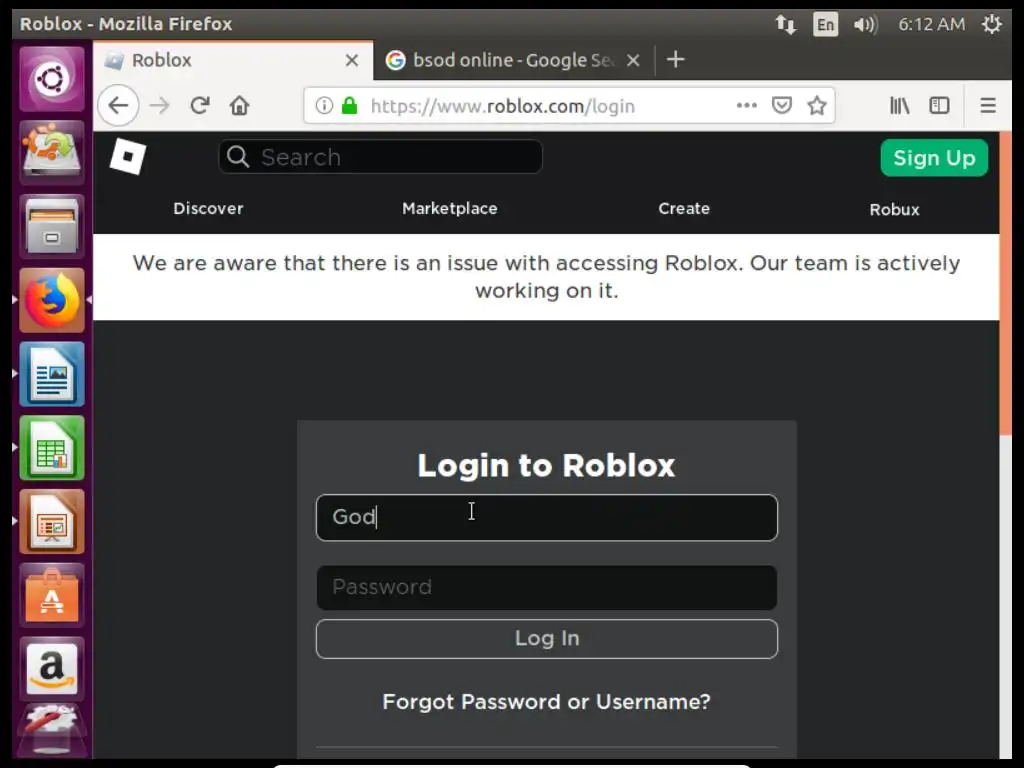Click the page vertical scrollbar
Screen dimensions: 1024x768
pos(1005,284)
